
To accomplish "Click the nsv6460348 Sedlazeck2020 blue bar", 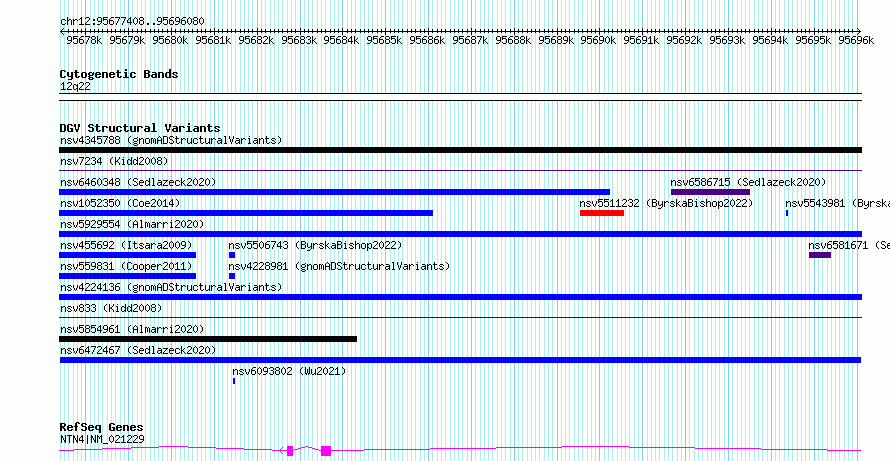I will tap(334, 192).
